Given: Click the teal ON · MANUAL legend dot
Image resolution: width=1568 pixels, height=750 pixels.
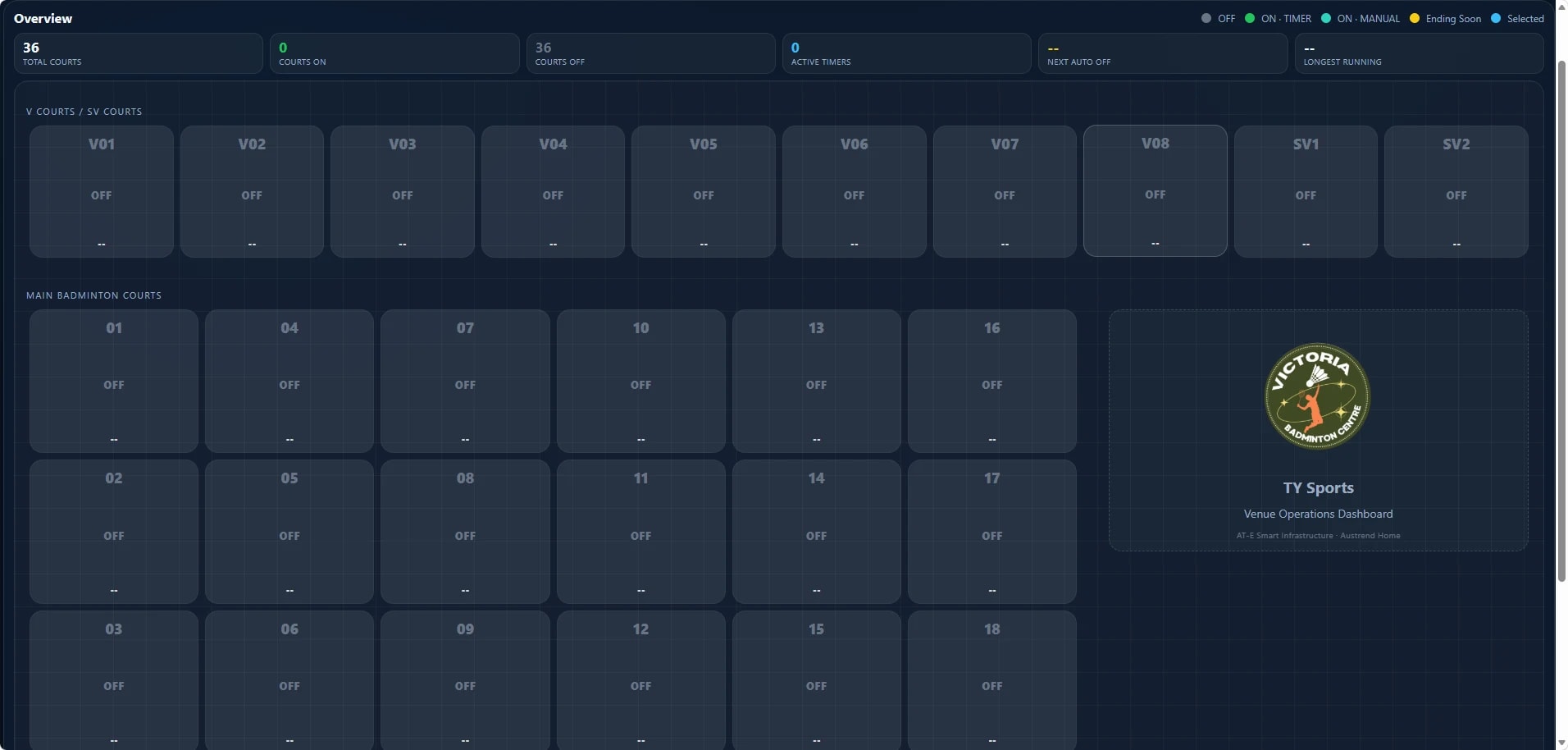Looking at the screenshot, I should (x=1325, y=18).
